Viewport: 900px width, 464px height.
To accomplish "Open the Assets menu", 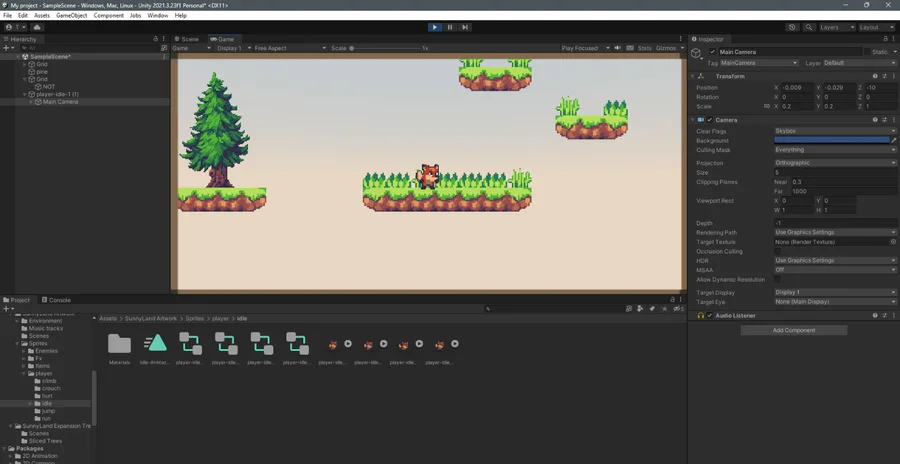I will click(x=42, y=16).
